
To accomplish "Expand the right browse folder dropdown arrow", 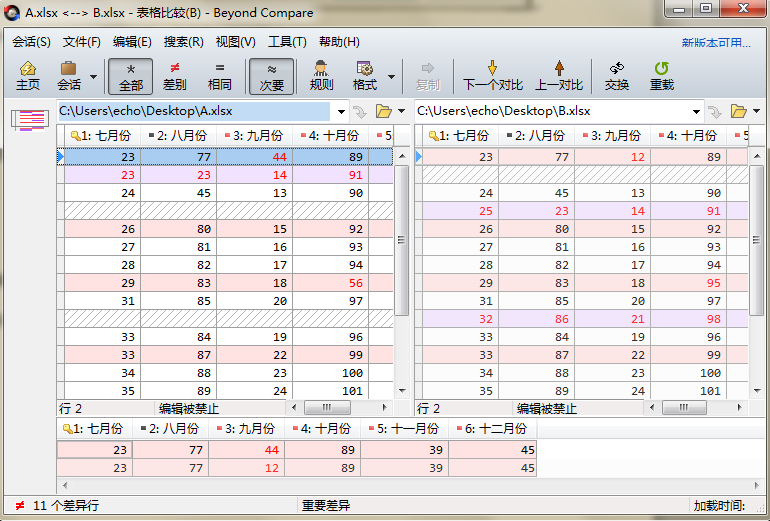I will coord(757,111).
